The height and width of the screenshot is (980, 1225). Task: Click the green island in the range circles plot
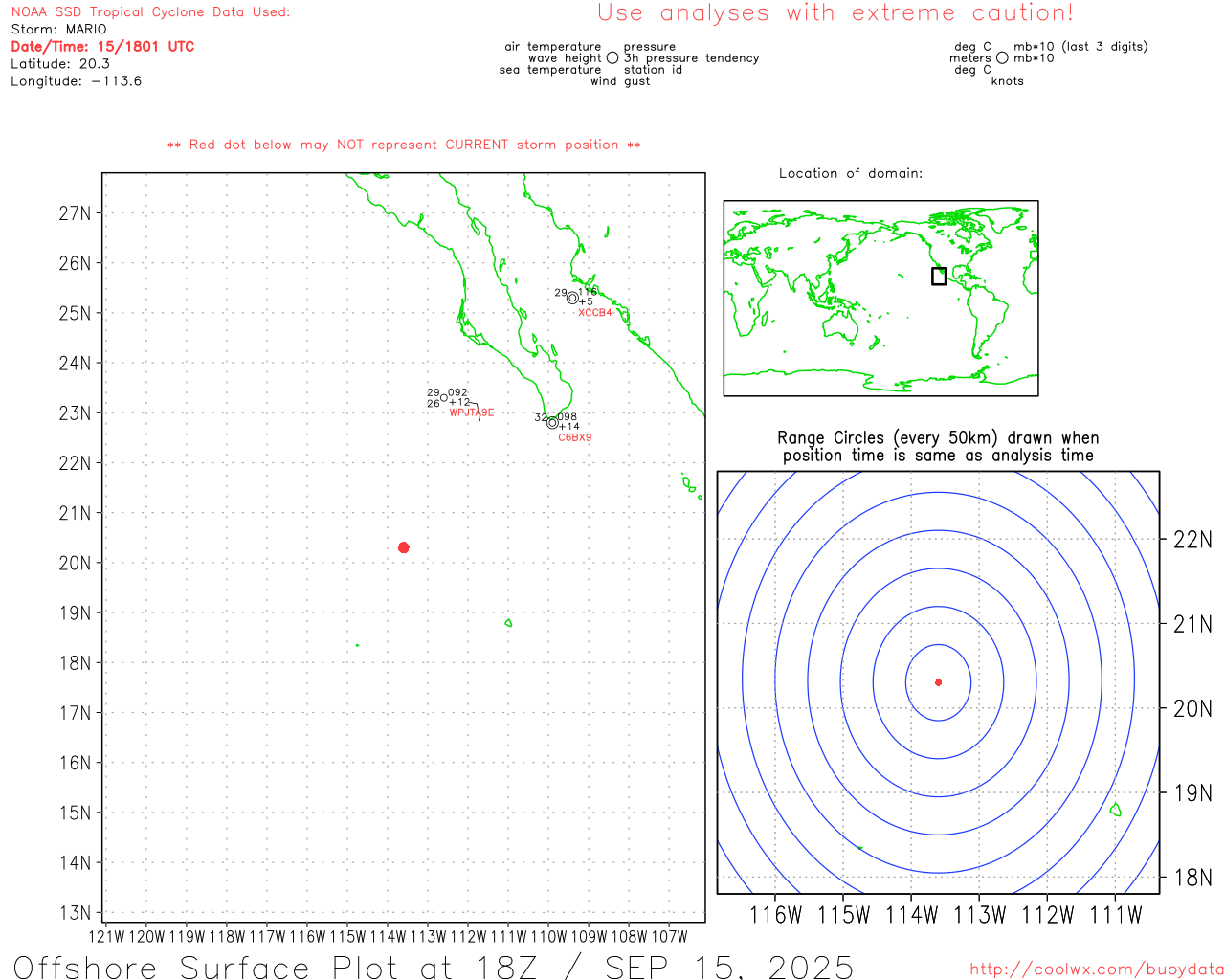[1115, 810]
